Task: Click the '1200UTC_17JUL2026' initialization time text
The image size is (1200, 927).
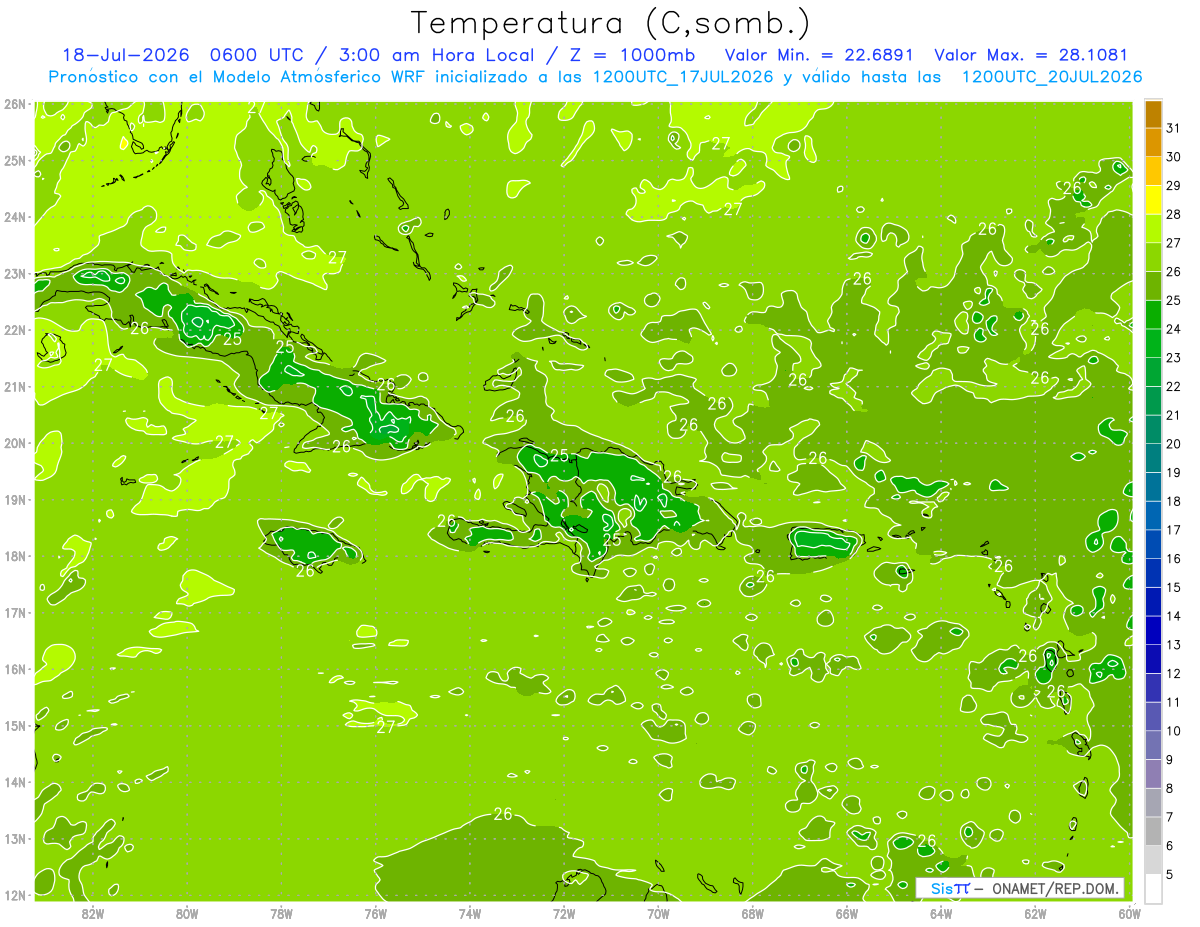Action: [x=683, y=77]
